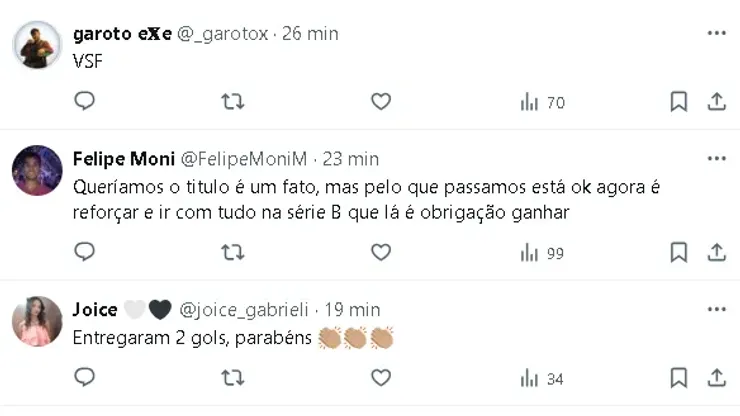
Task: Retweet garoto eXe's VSF tweet
Action: point(232,101)
